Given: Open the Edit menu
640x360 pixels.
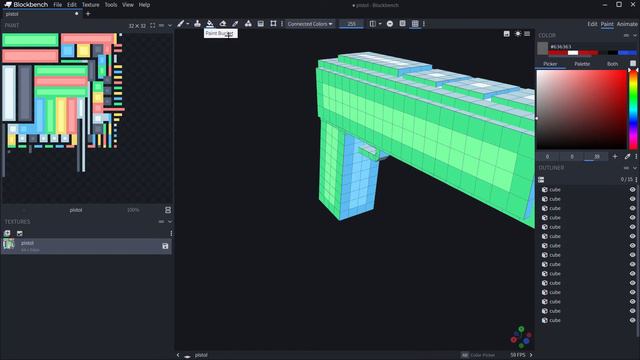Looking at the screenshot, I should click(x=72, y=5).
